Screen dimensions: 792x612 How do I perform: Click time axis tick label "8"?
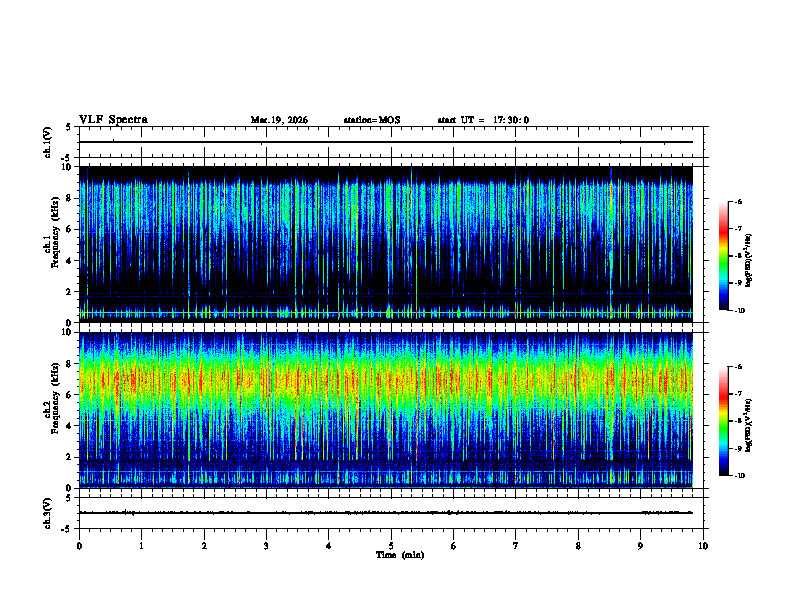point(578,546)
